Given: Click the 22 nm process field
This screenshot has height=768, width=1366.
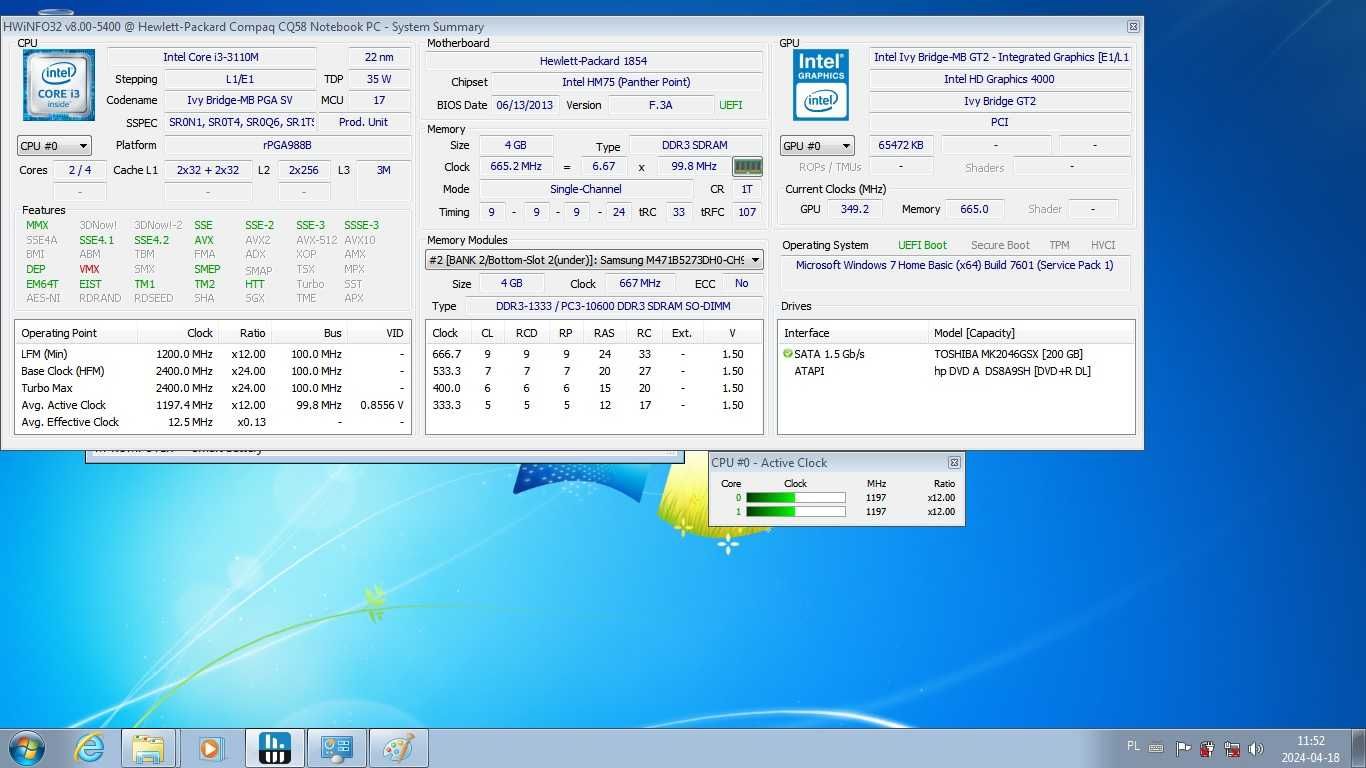Looking at the screenshot, I should click(x=379, y=57).
